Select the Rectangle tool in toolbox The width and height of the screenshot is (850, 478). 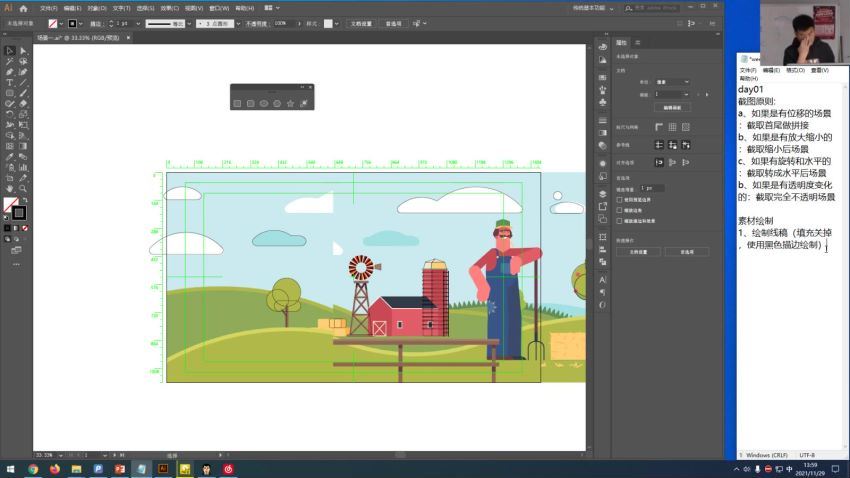pyautogui.click(x=10, y=93)
